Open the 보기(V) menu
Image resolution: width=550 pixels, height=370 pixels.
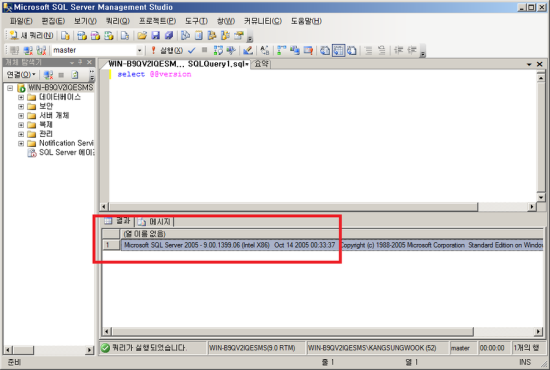click(x=85, y=21)
